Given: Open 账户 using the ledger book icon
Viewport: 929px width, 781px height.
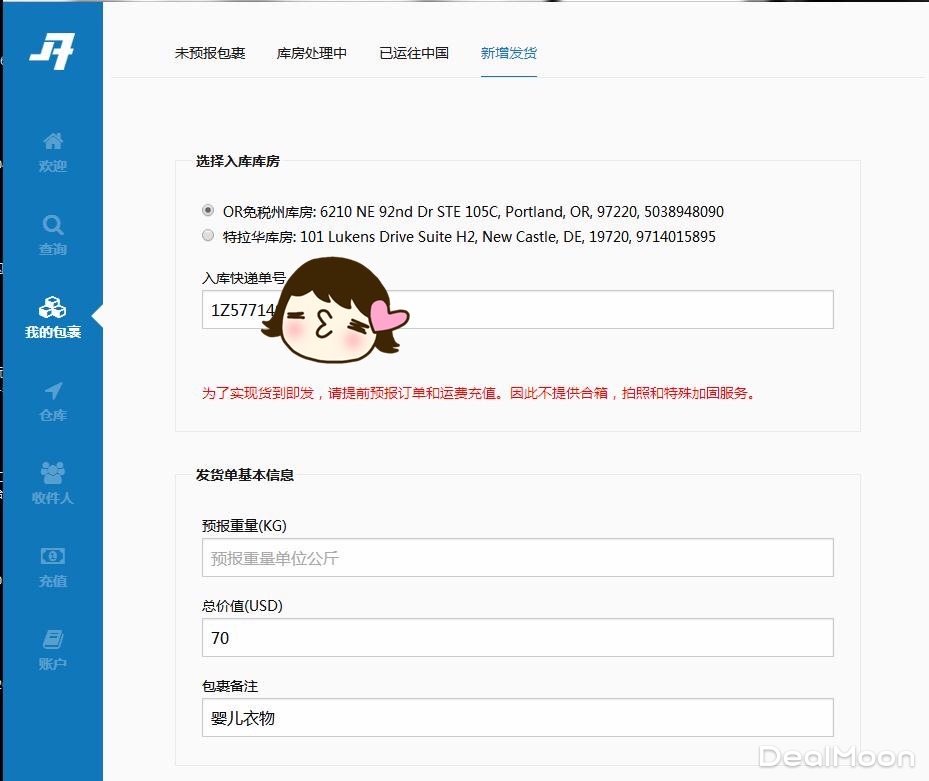Looking at the screenshot, I should click(x=52, y=638).
